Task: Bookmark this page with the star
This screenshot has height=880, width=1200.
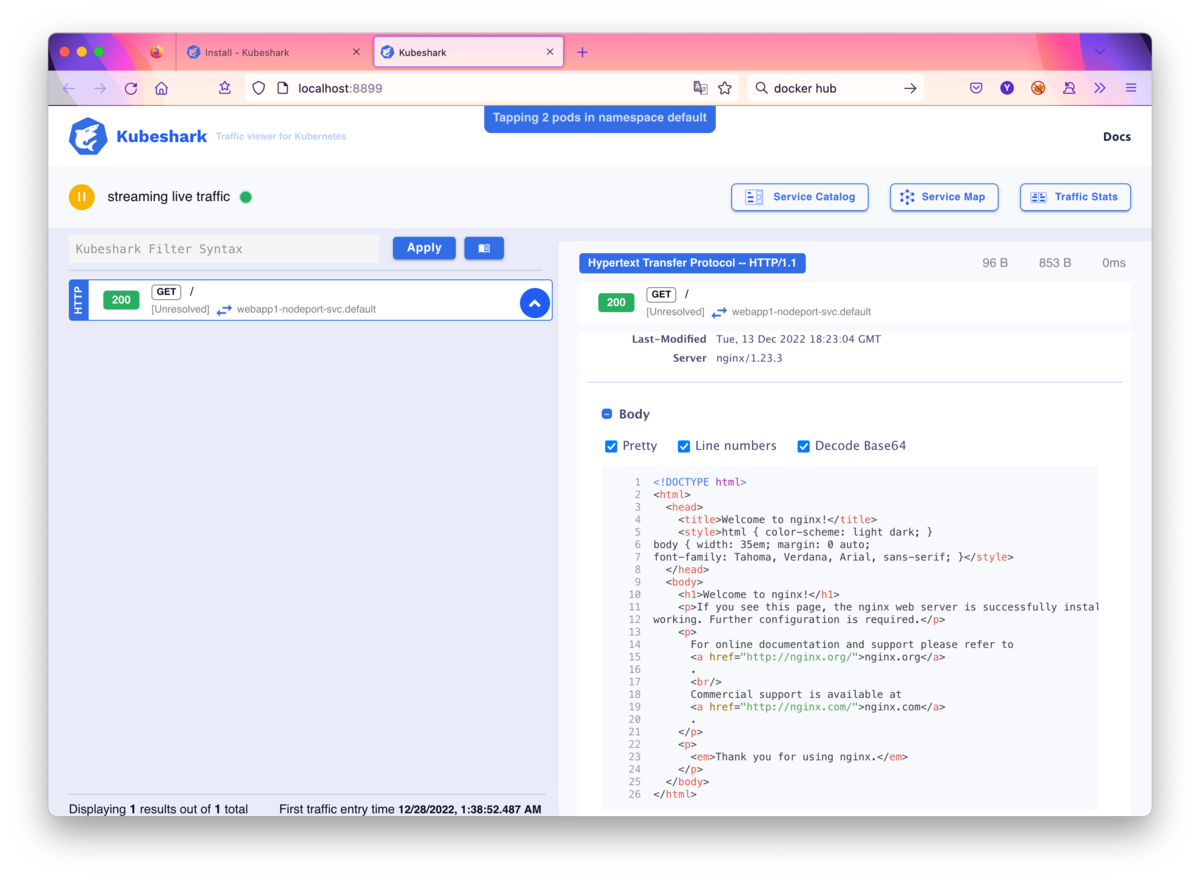Action: click(x=725, y=88)
